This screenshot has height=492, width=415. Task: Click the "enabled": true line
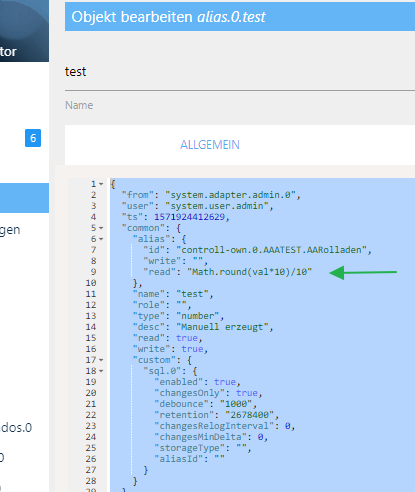197,382
